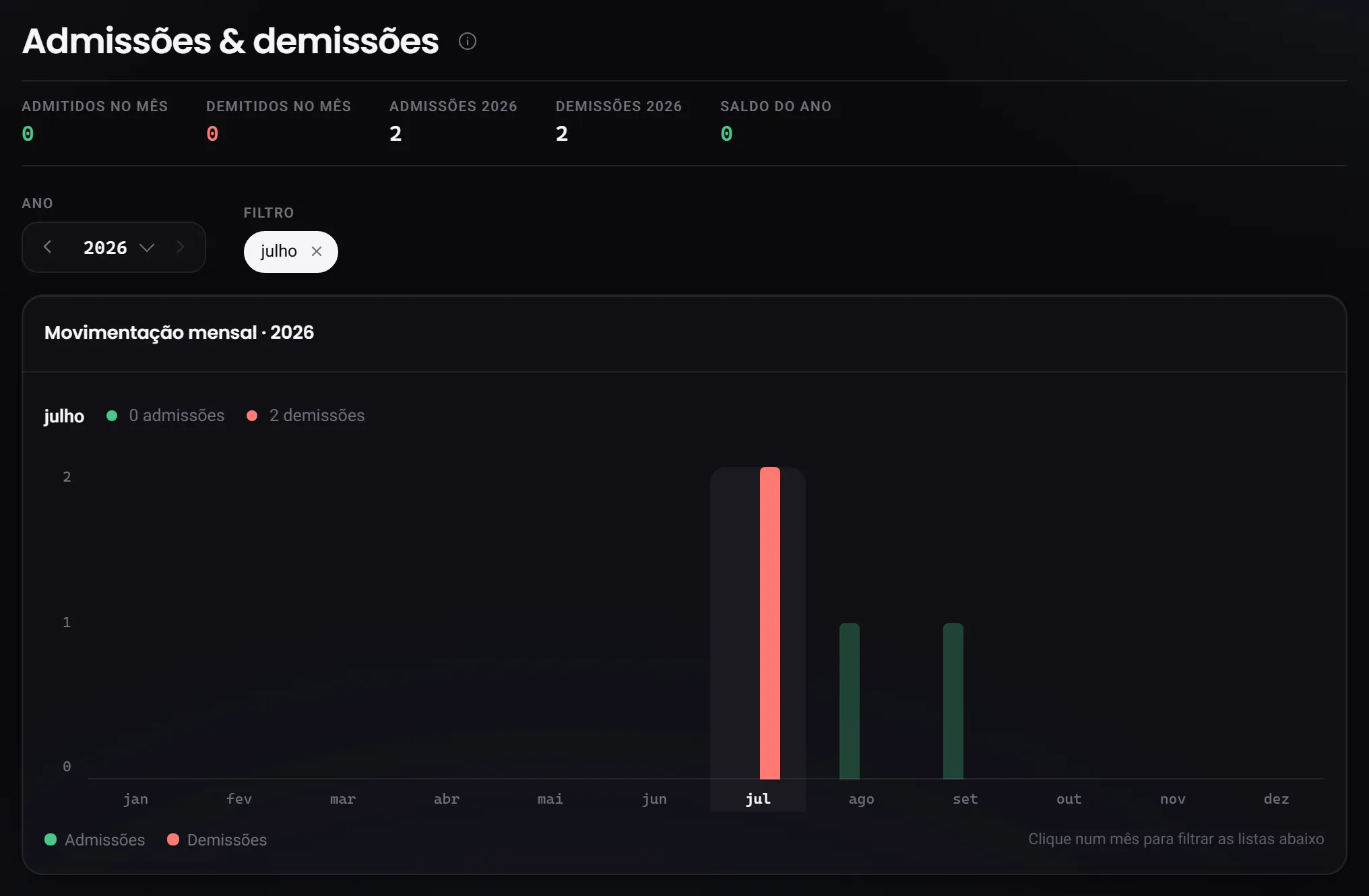Select the green ago admissões bar

[x=849, y=701]
